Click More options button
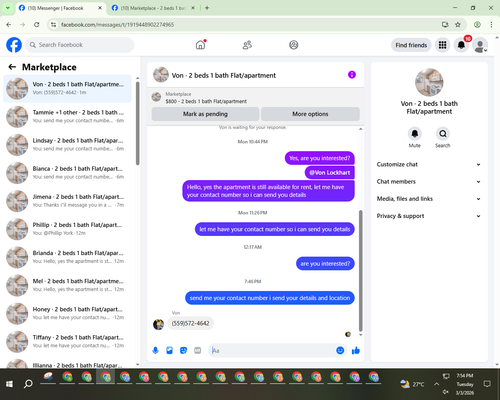Viewport: 500px width, 400px height. [310, 114]
